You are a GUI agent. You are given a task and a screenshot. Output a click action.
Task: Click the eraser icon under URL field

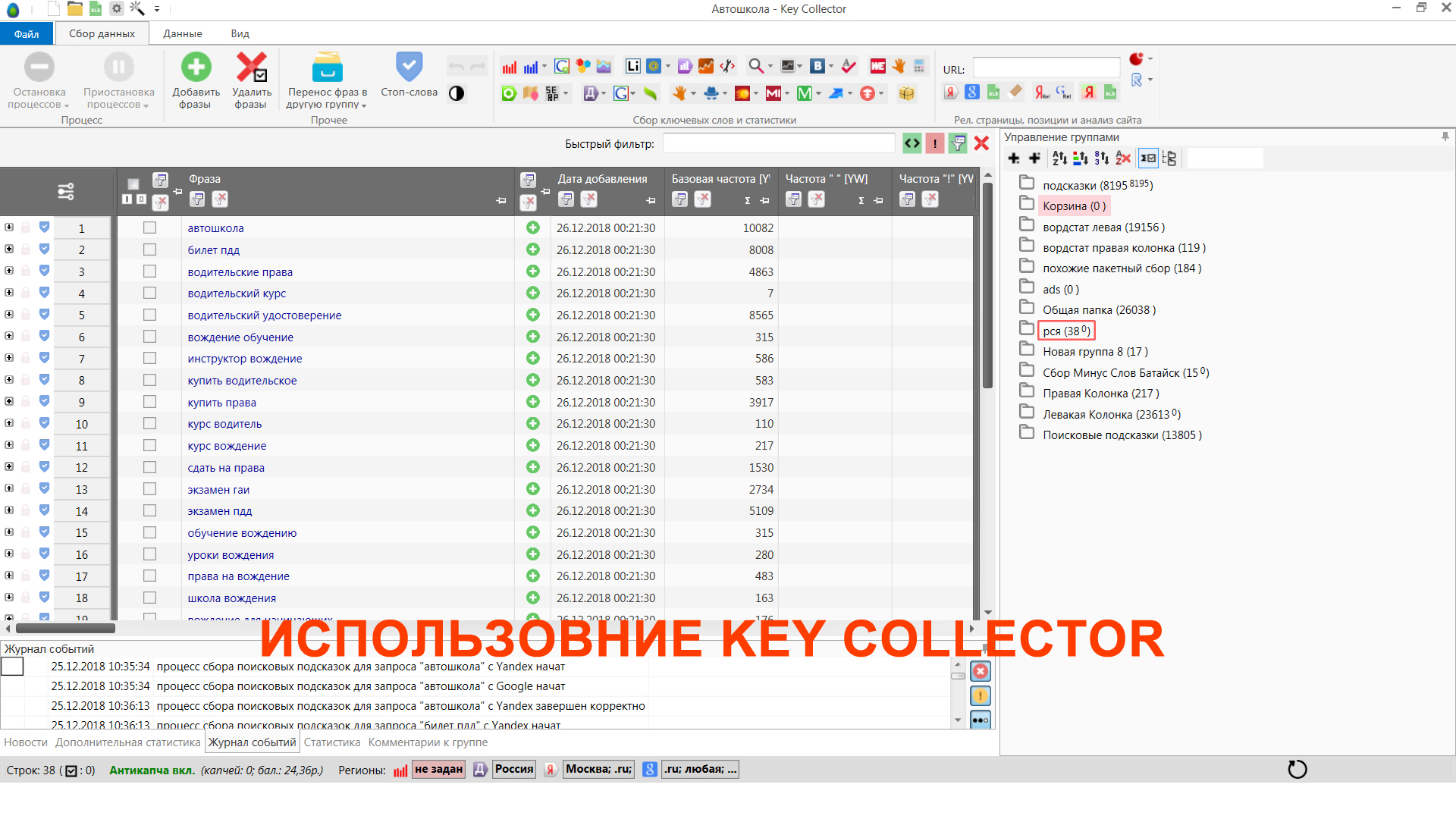click(1015, 93)
